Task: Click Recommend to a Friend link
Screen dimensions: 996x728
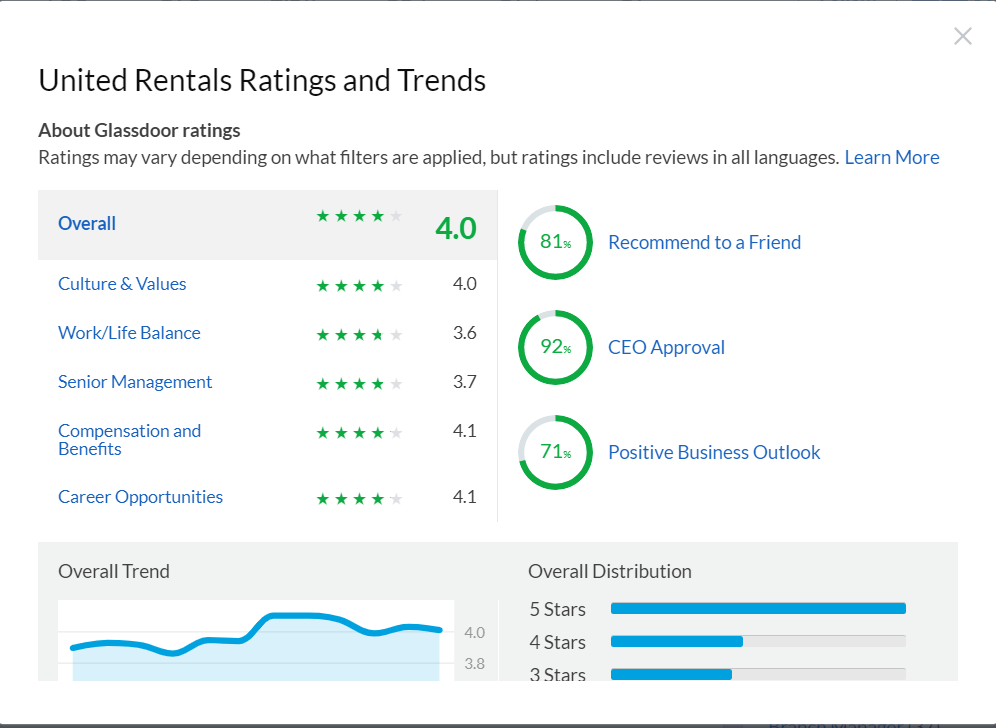Action: point(704,242)
